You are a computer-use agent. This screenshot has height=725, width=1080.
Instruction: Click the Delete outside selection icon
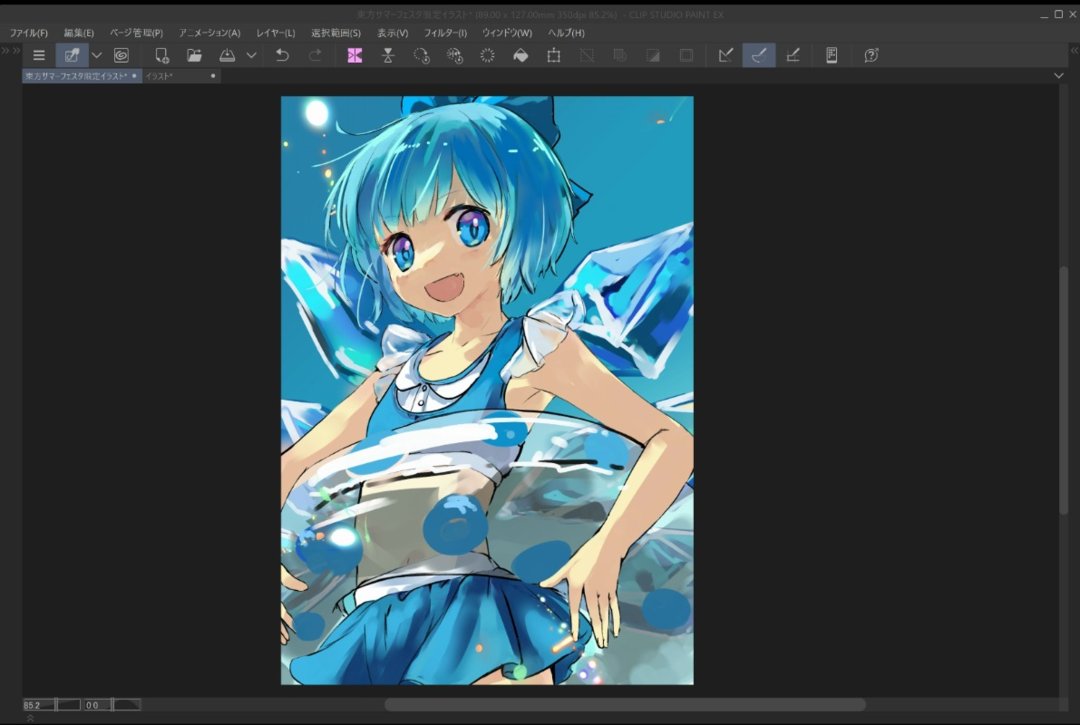click(x=388, y=55)
